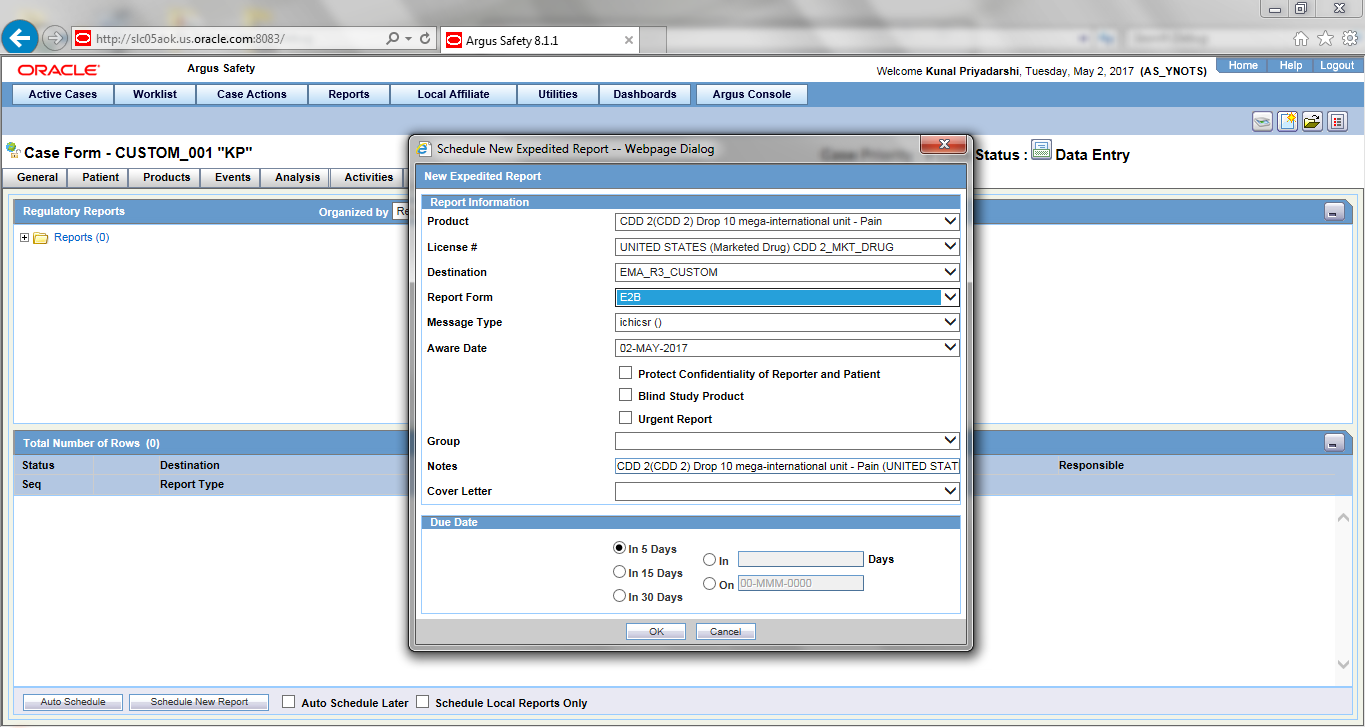
Task: Select custom In ... Days radio option
Action: coord(710,560)
